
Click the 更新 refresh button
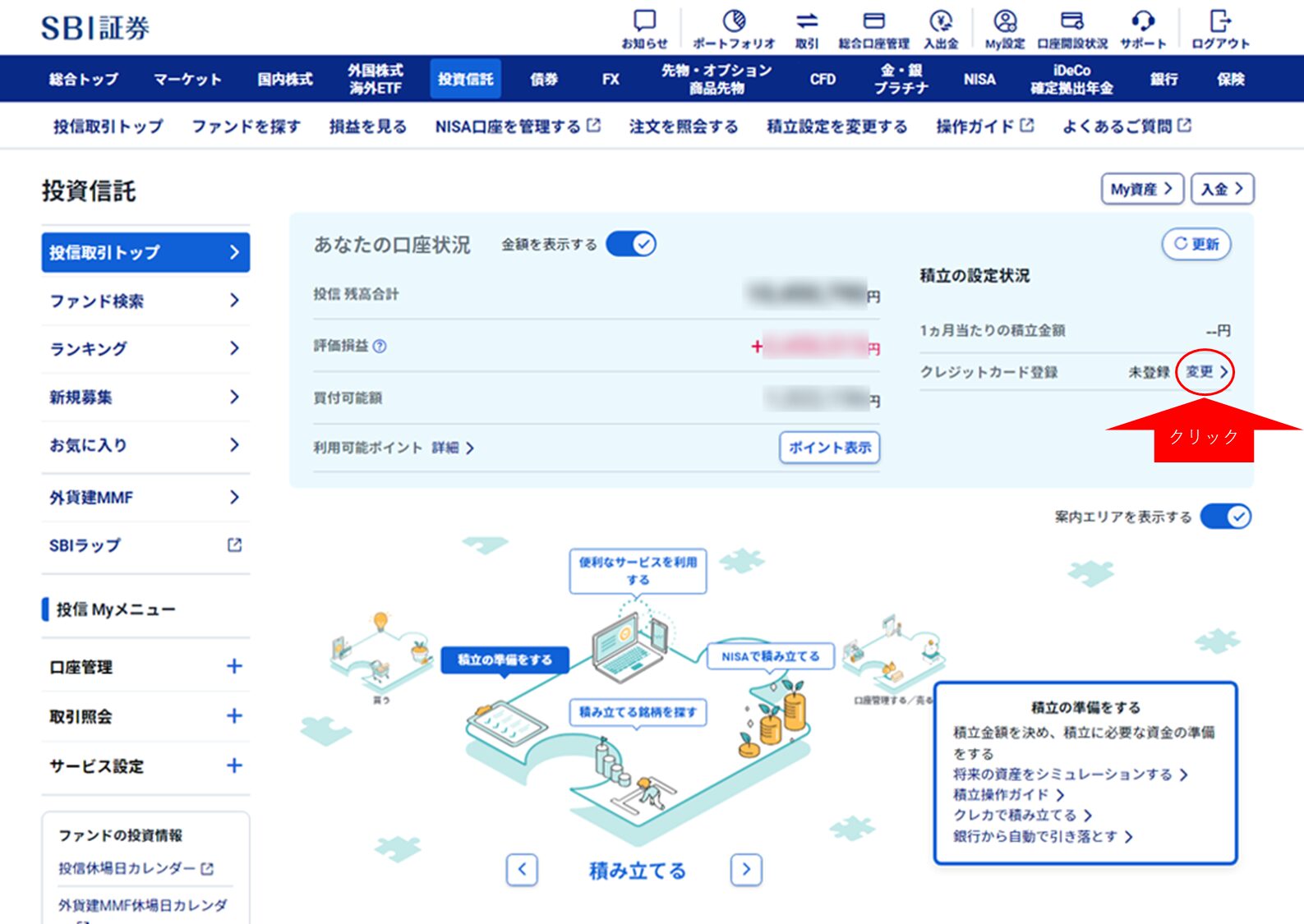[1196, 244]
